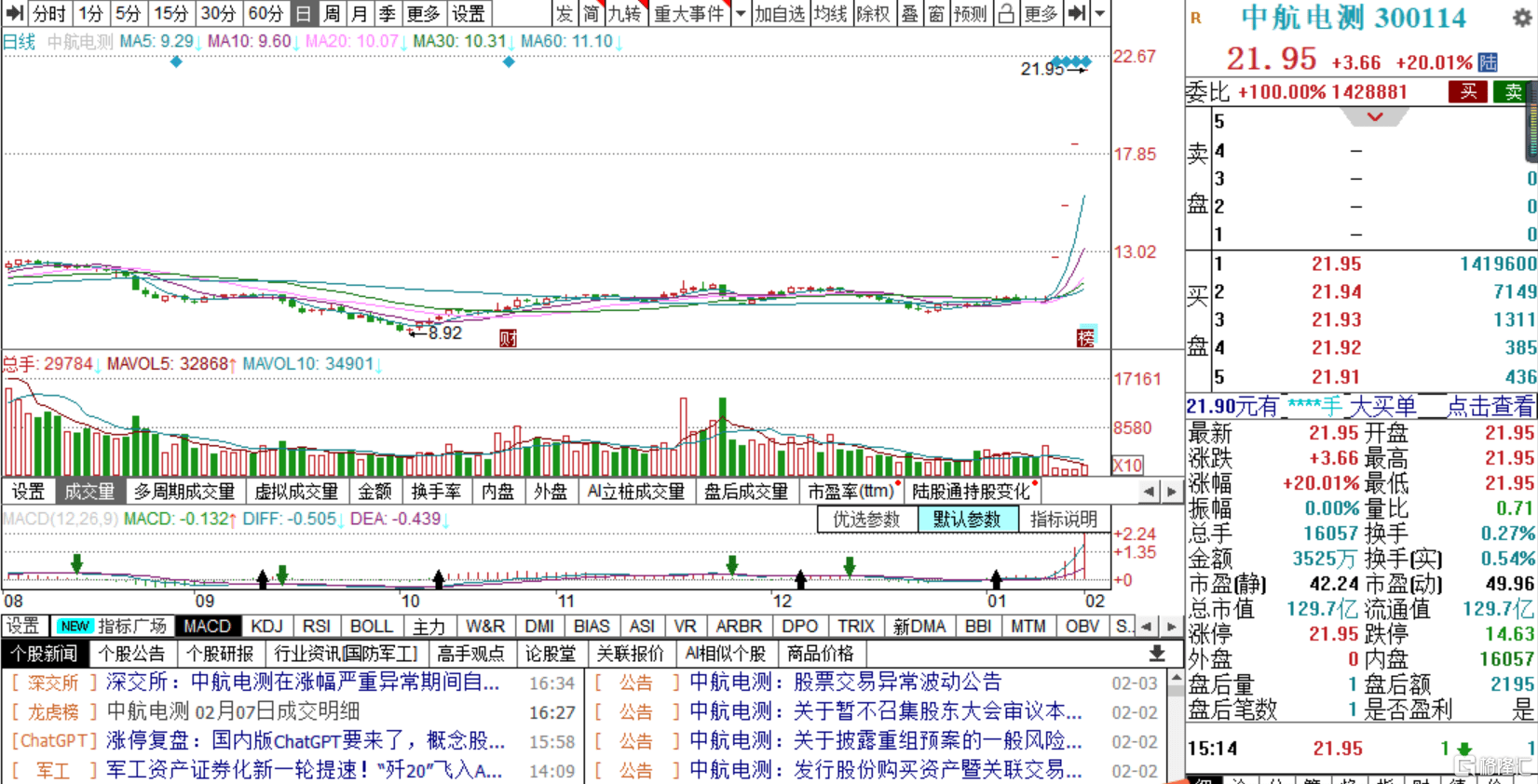Click the first green down-arrow MACD signal
Image resolution: width=1538 pixels, height=784 pixels.
tap(77, 563)
